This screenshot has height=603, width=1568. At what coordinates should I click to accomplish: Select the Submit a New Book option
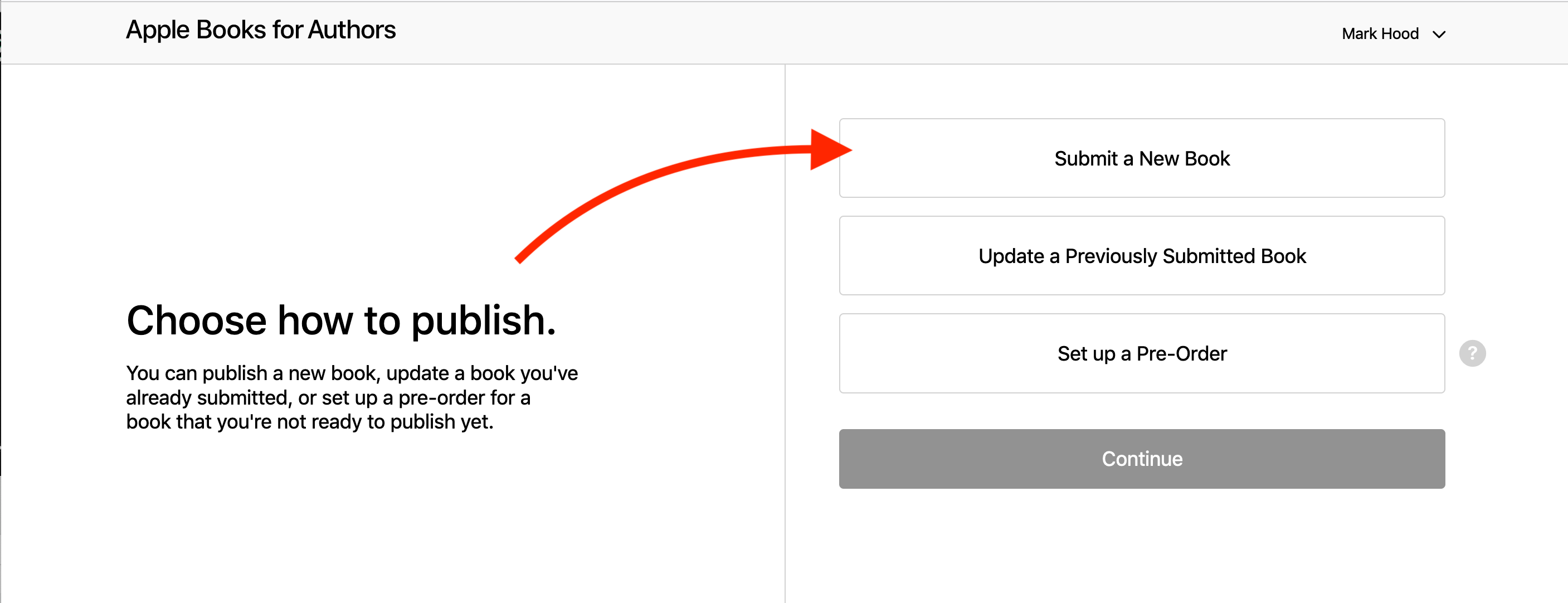click(x=1141, y=158)
